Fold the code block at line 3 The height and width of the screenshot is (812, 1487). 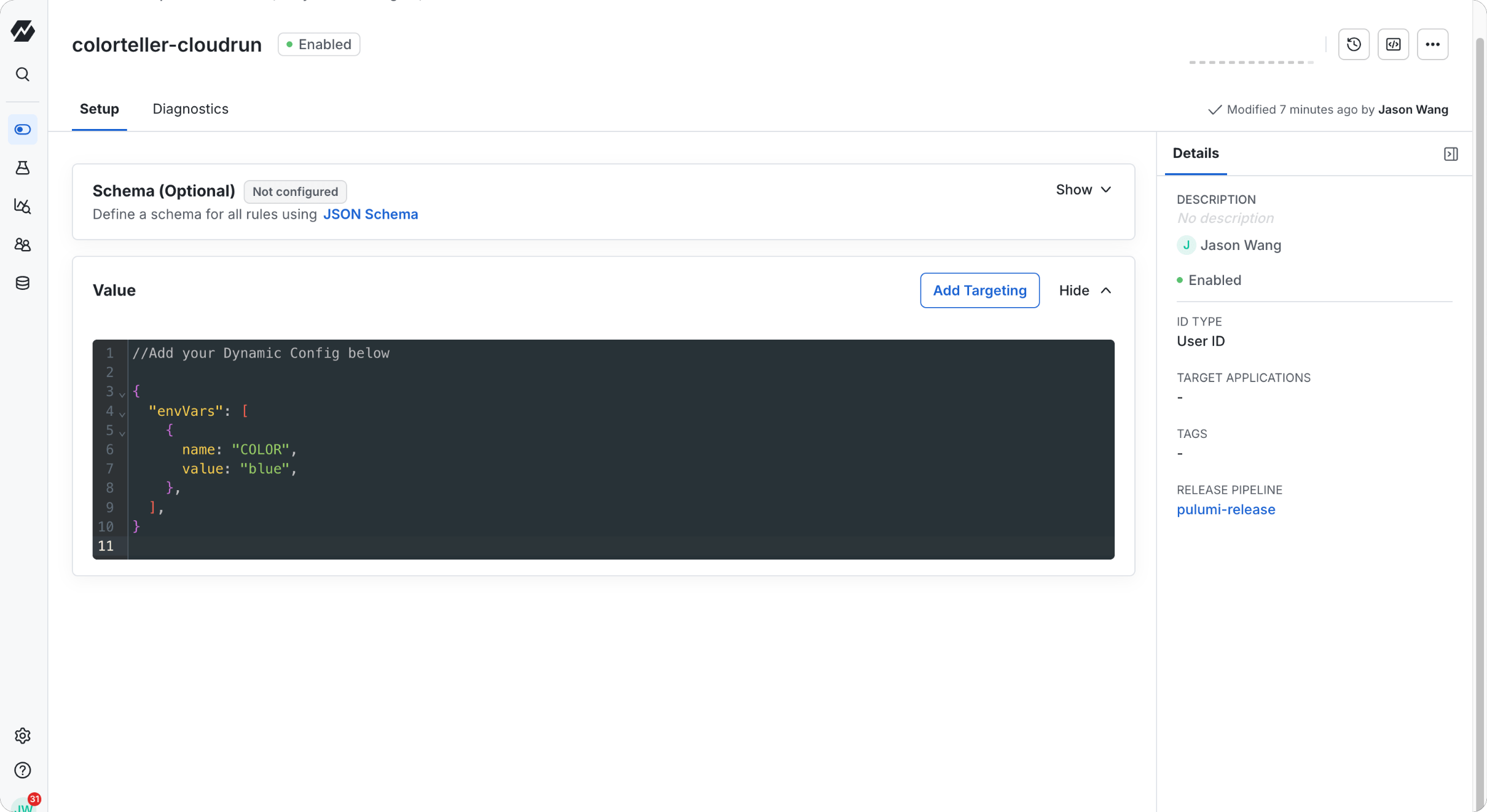click(x=122, y=394)
